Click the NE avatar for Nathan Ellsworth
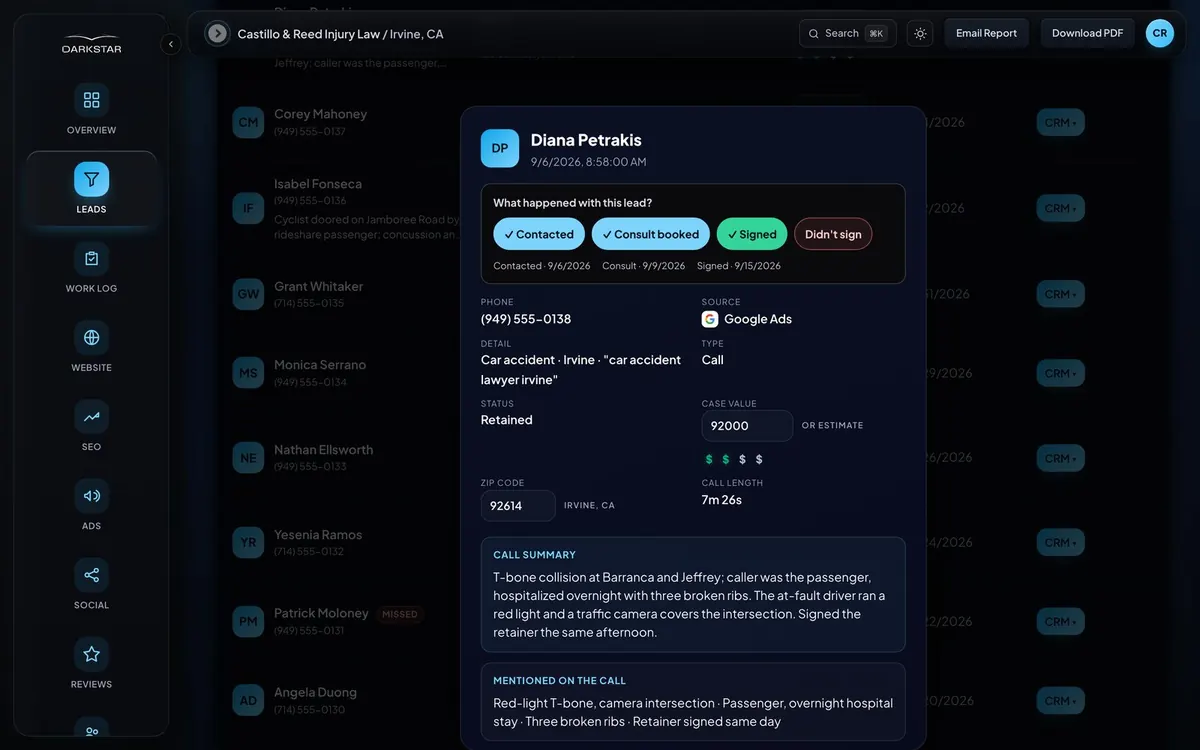The height and width of the screenshot is (750, 1200). tap(248, 458)
